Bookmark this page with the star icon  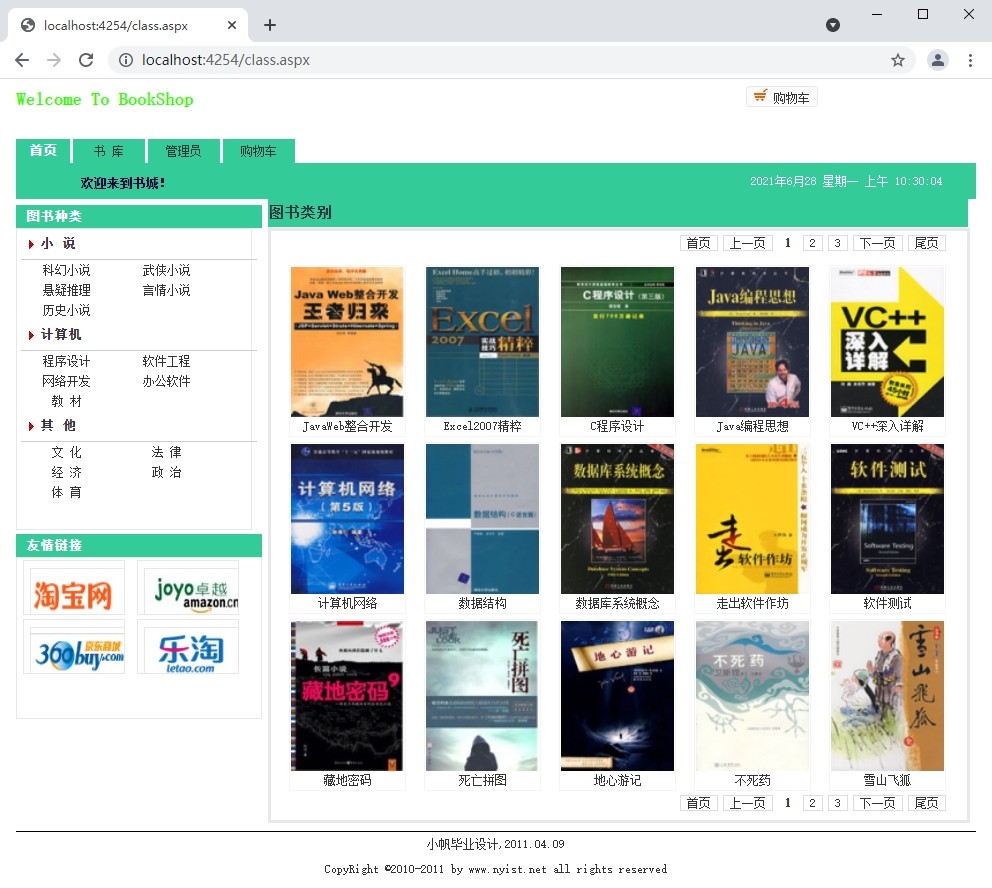897,60
